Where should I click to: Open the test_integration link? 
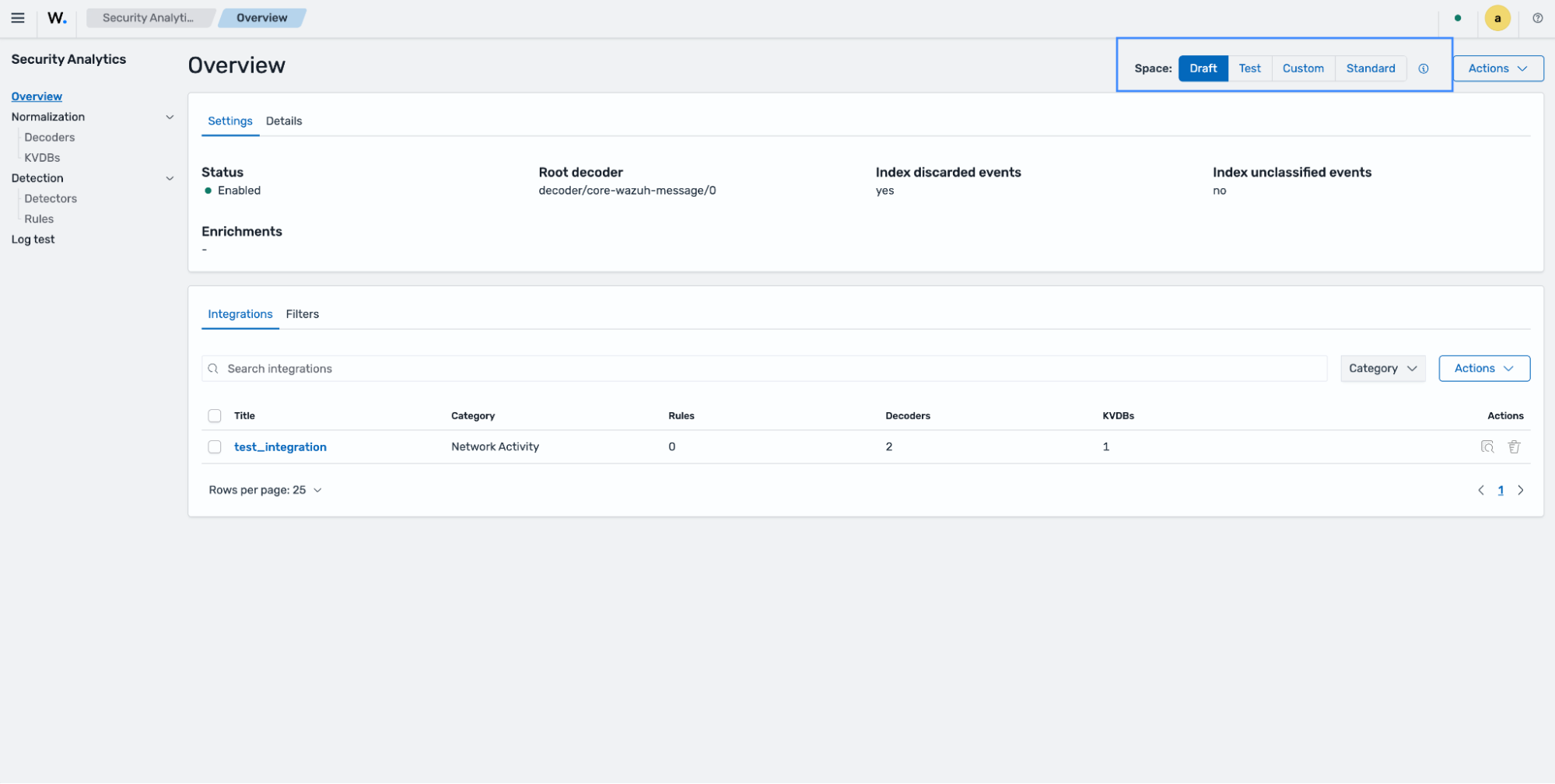tap(280, 447)
